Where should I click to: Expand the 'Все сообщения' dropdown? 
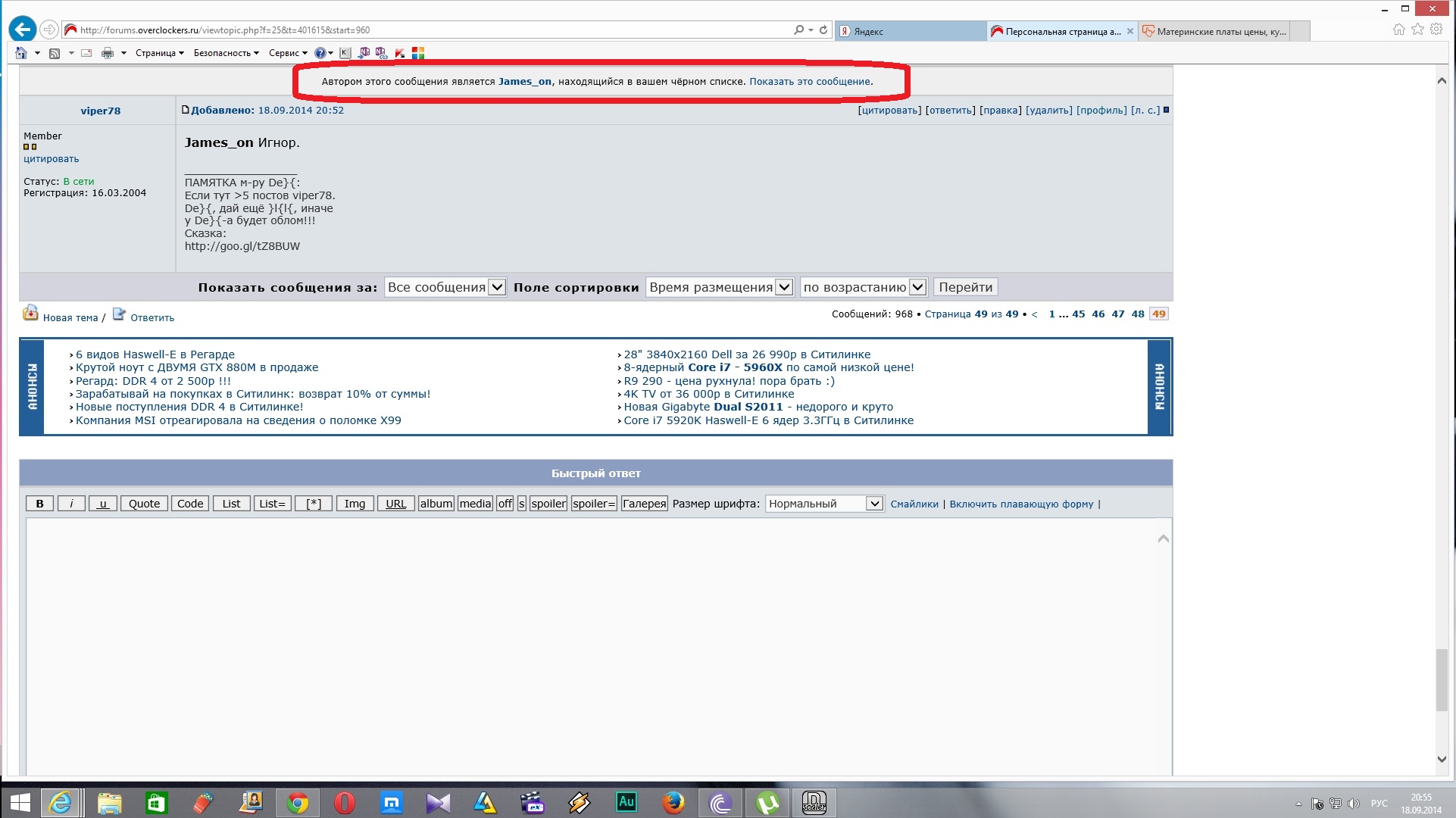445,287
